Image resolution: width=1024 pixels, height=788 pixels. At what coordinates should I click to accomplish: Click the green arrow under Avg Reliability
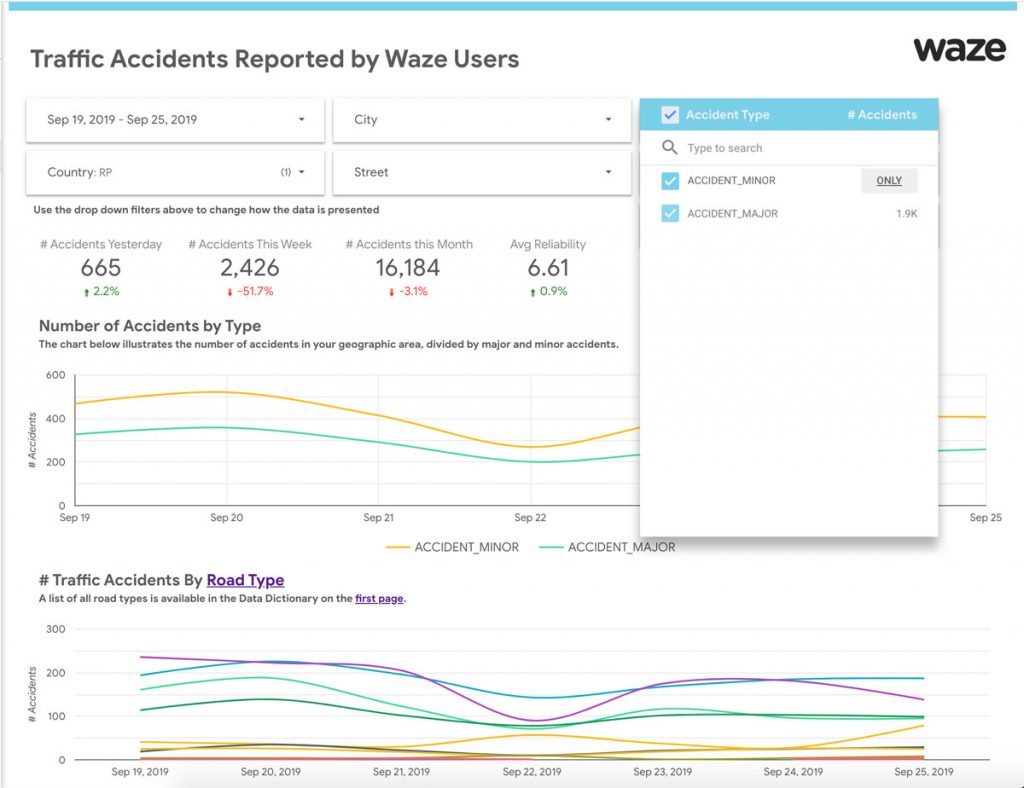pos(530,292)
